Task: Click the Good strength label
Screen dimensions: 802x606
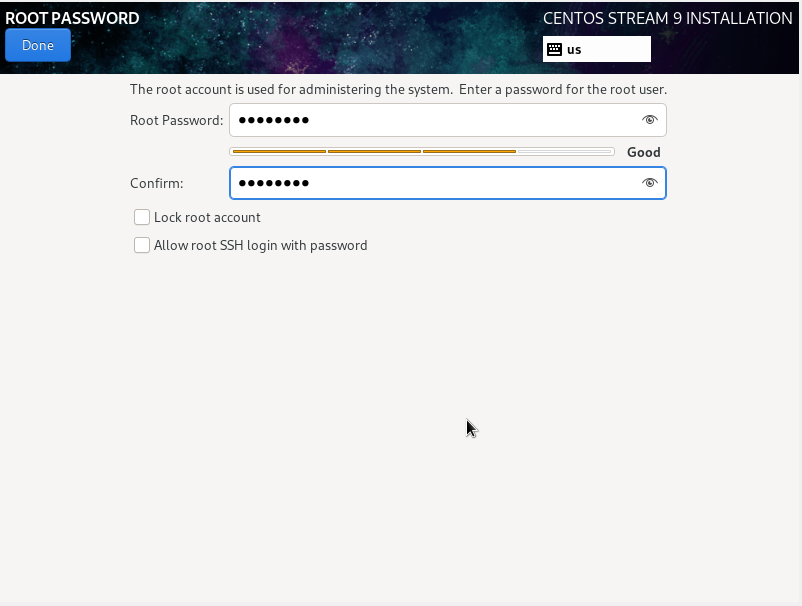Action: click(643, 152)
